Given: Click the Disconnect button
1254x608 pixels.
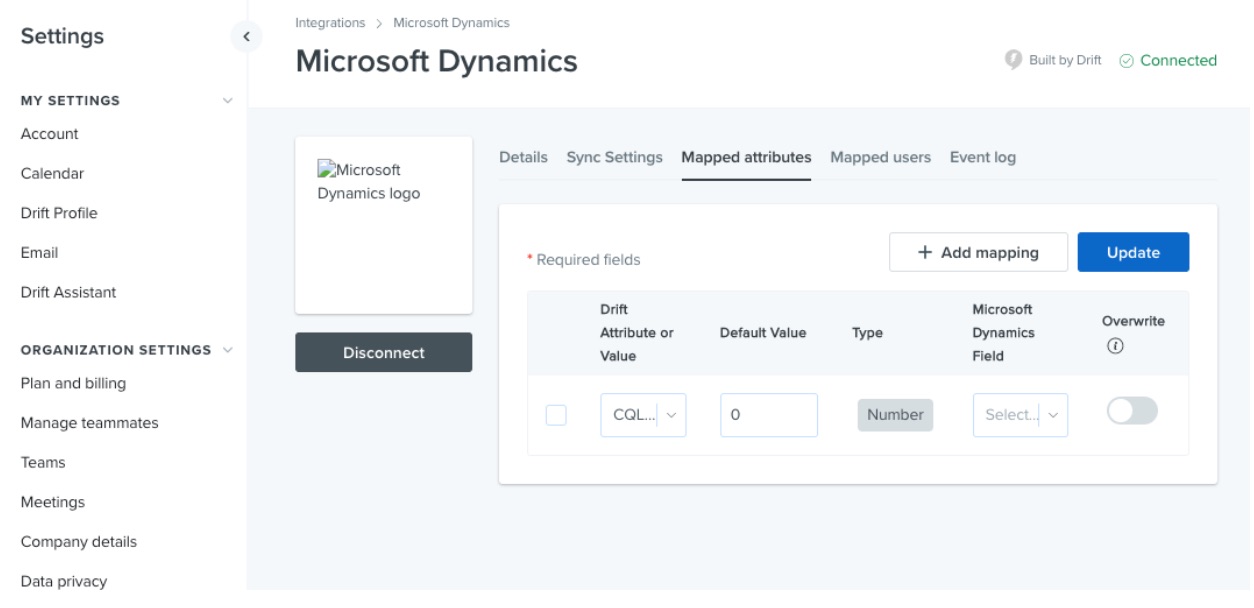Looking at the screenshot, I should [383, 352].
